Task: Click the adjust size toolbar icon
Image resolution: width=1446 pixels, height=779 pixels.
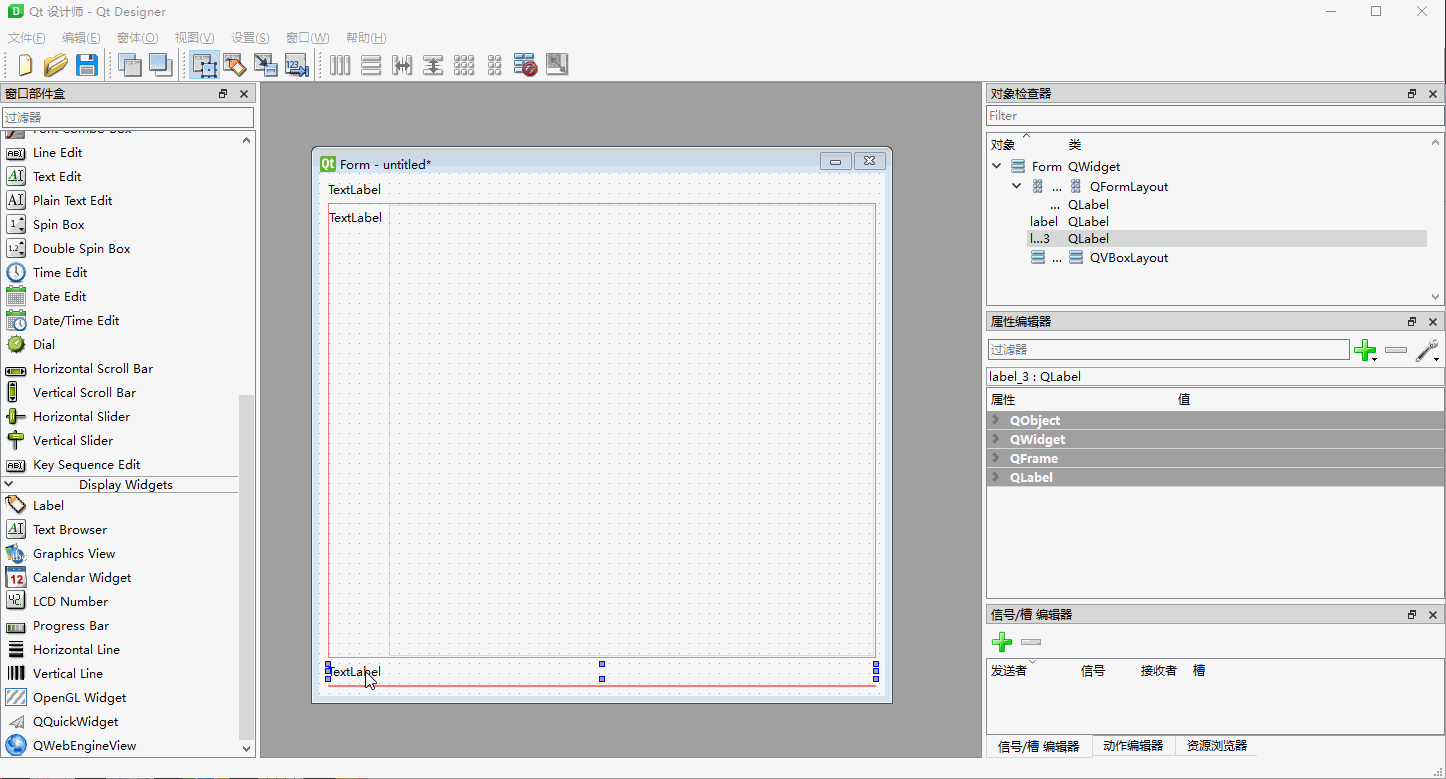Action: click(557, 64)
